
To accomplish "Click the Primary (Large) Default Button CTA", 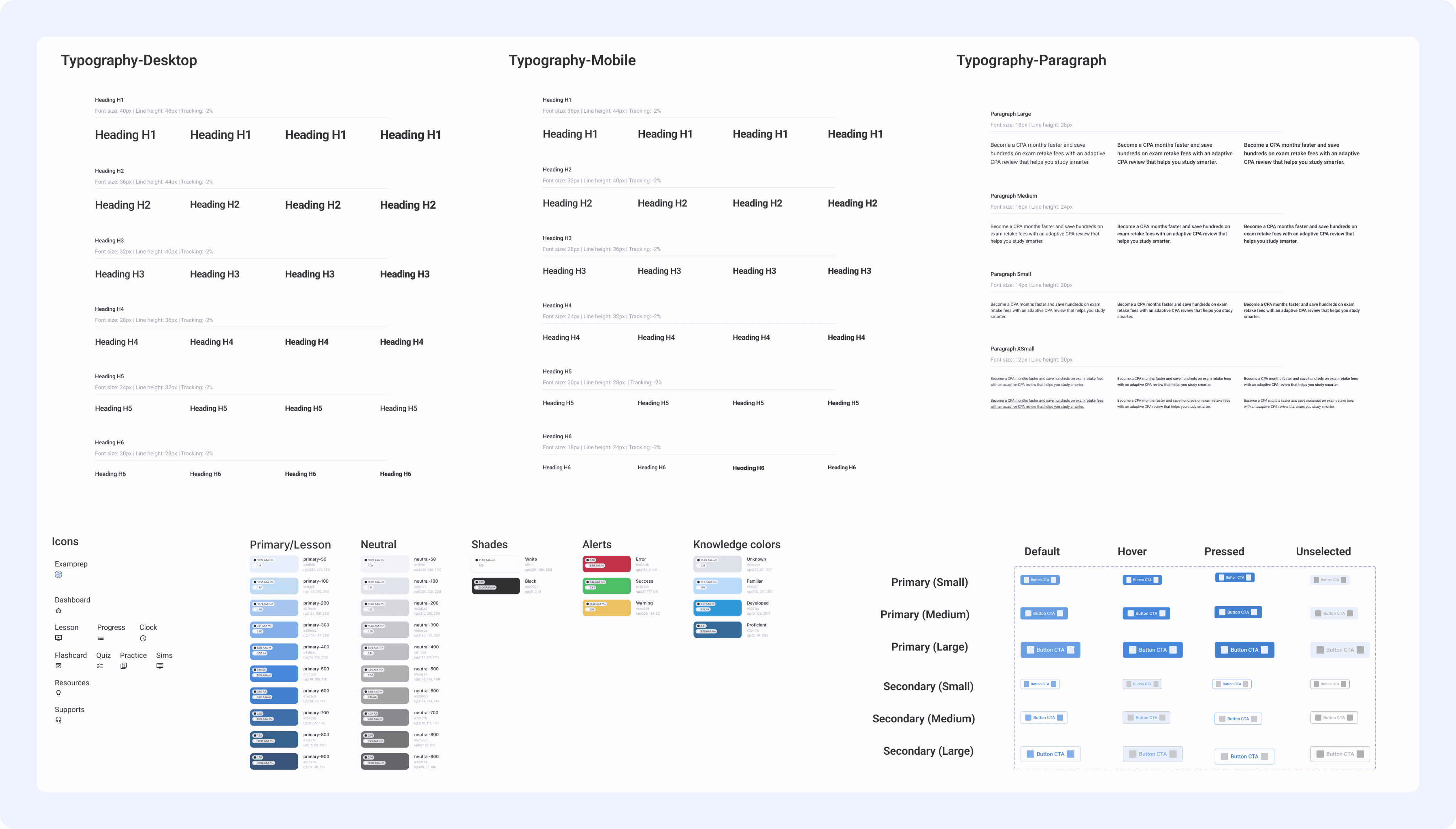I will click(x=1050, y=649).
